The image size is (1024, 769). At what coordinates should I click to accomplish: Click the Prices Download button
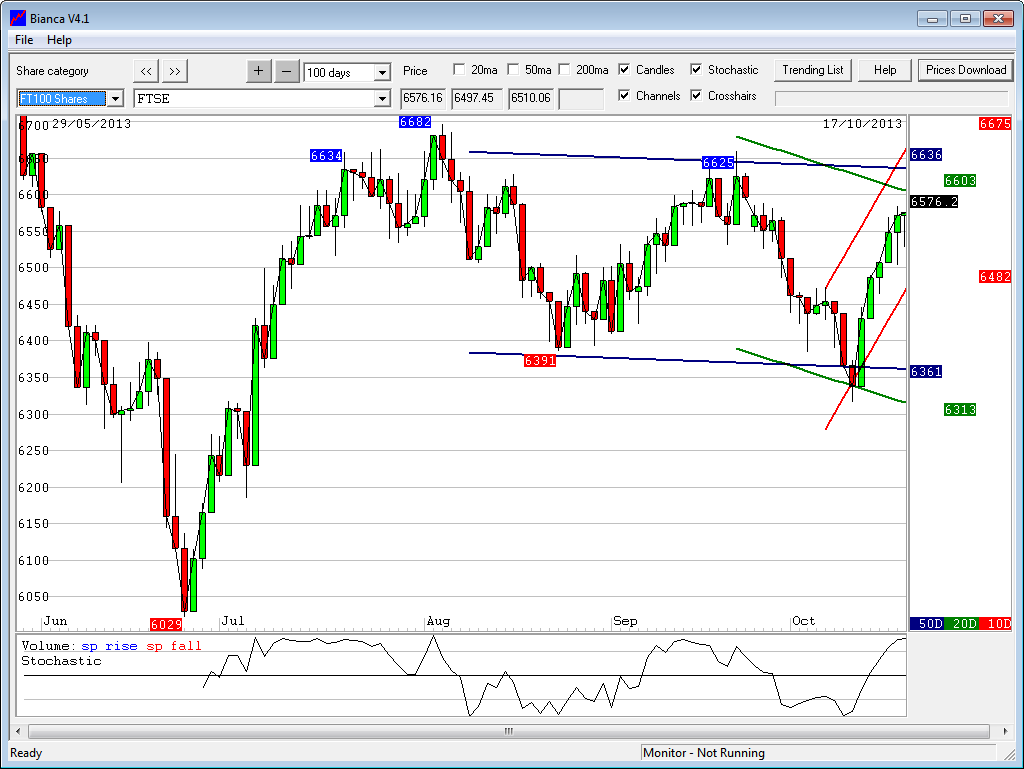pyautogui.click(x=965, y=70)
